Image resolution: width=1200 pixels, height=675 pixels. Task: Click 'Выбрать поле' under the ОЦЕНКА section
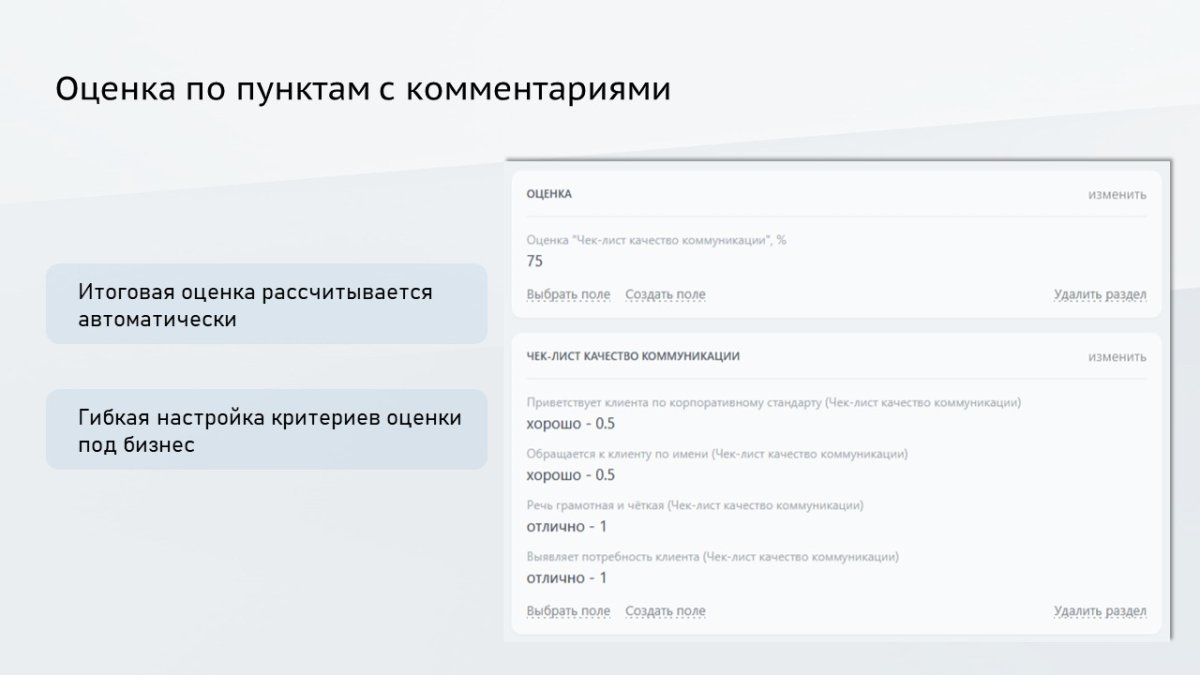pos(568,294)
